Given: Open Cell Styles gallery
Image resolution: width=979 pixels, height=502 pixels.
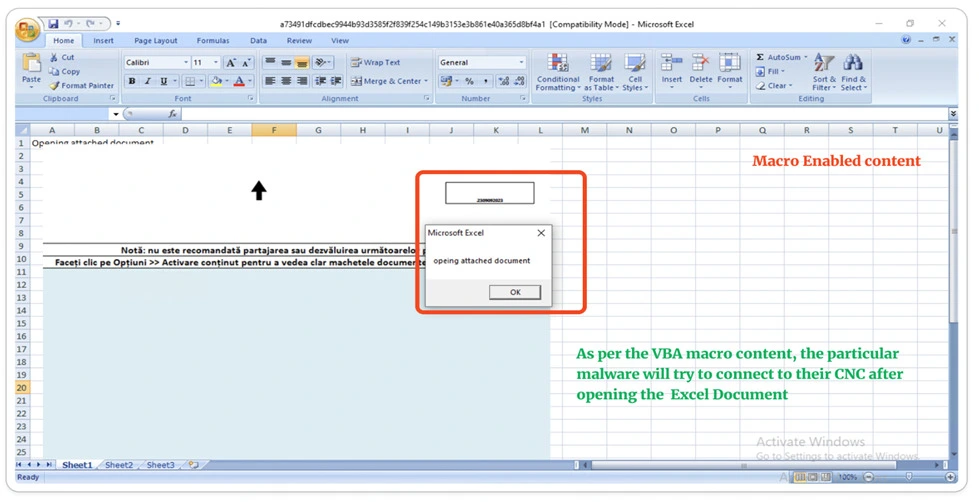Looking at the screenshot, I should point(635,72).
